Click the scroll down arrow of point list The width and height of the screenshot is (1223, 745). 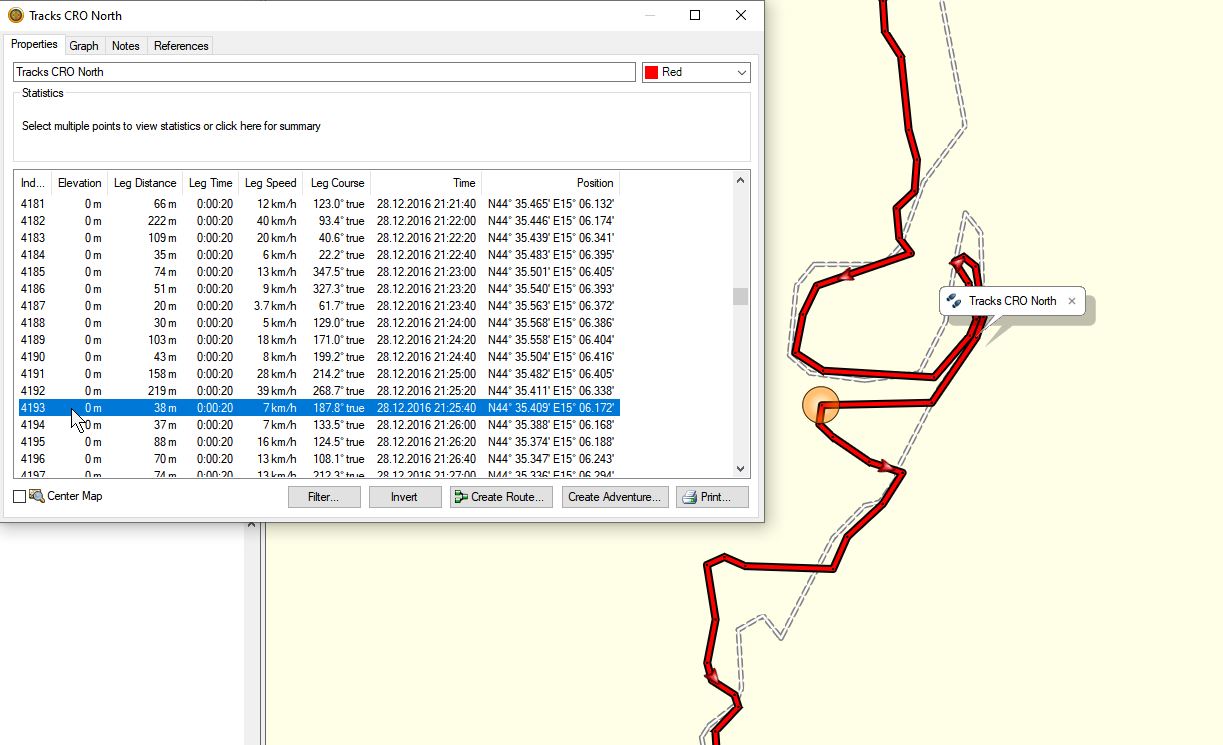(x=740, y=468)
